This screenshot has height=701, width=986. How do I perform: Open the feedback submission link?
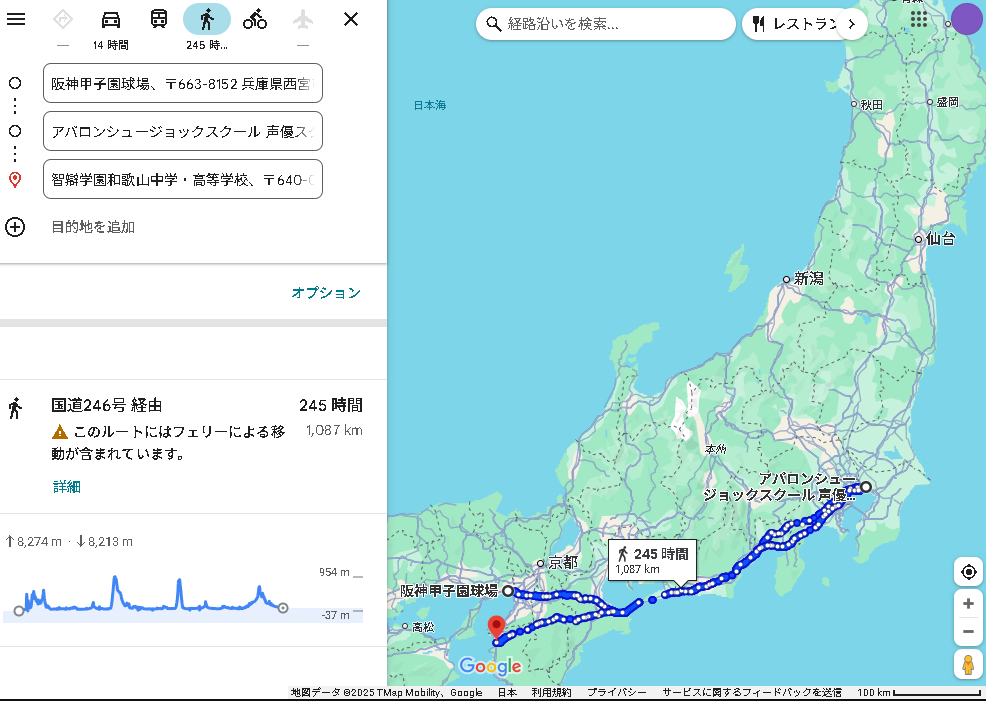(x=751, y=692)
